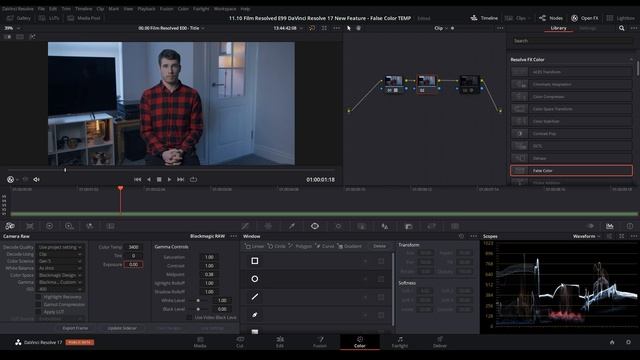
Task: Switch to the Library tab
Action: point(558,28)
